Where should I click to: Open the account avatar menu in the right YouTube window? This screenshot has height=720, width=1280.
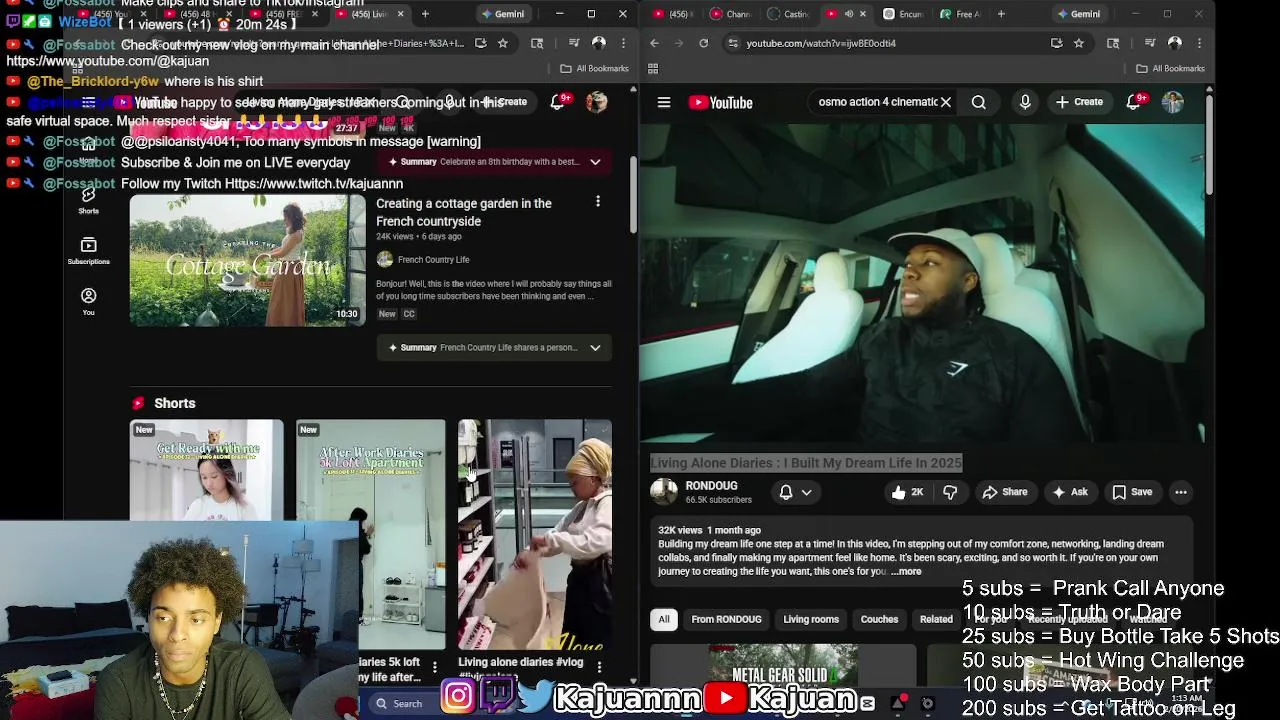coord(1173,102)
